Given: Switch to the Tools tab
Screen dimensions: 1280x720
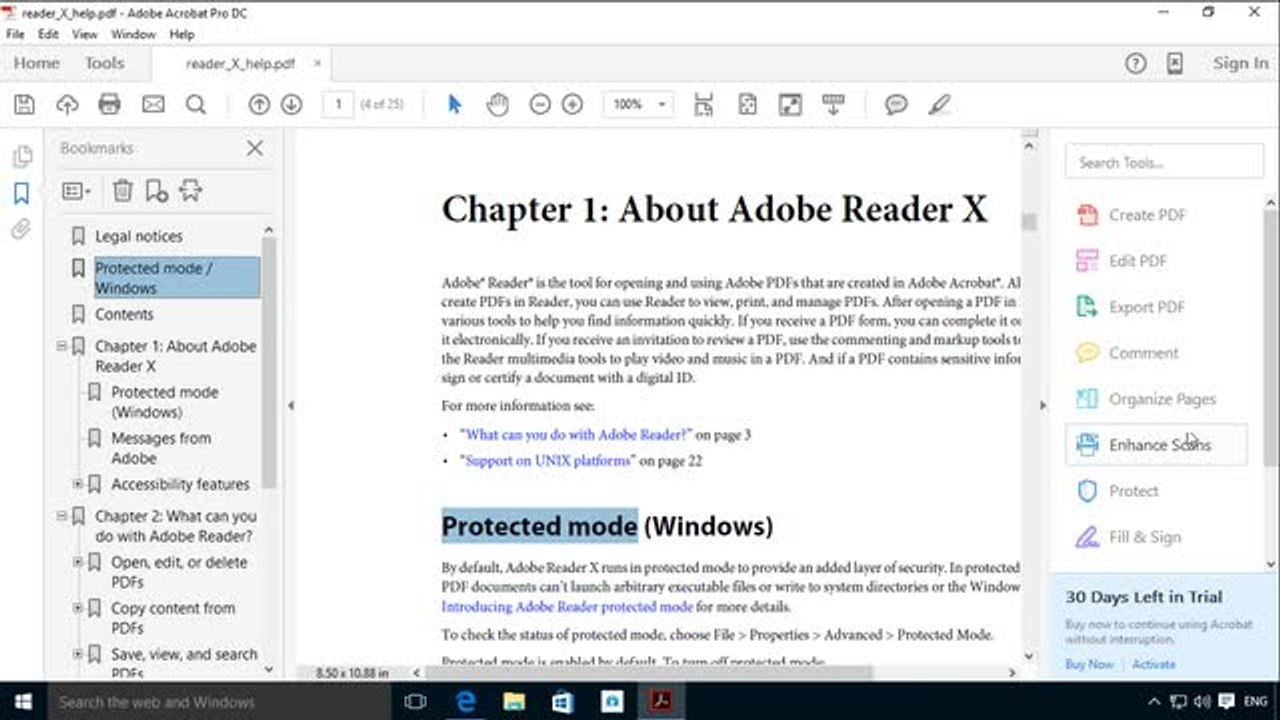Looking at the screenshot, I should 104,63.
